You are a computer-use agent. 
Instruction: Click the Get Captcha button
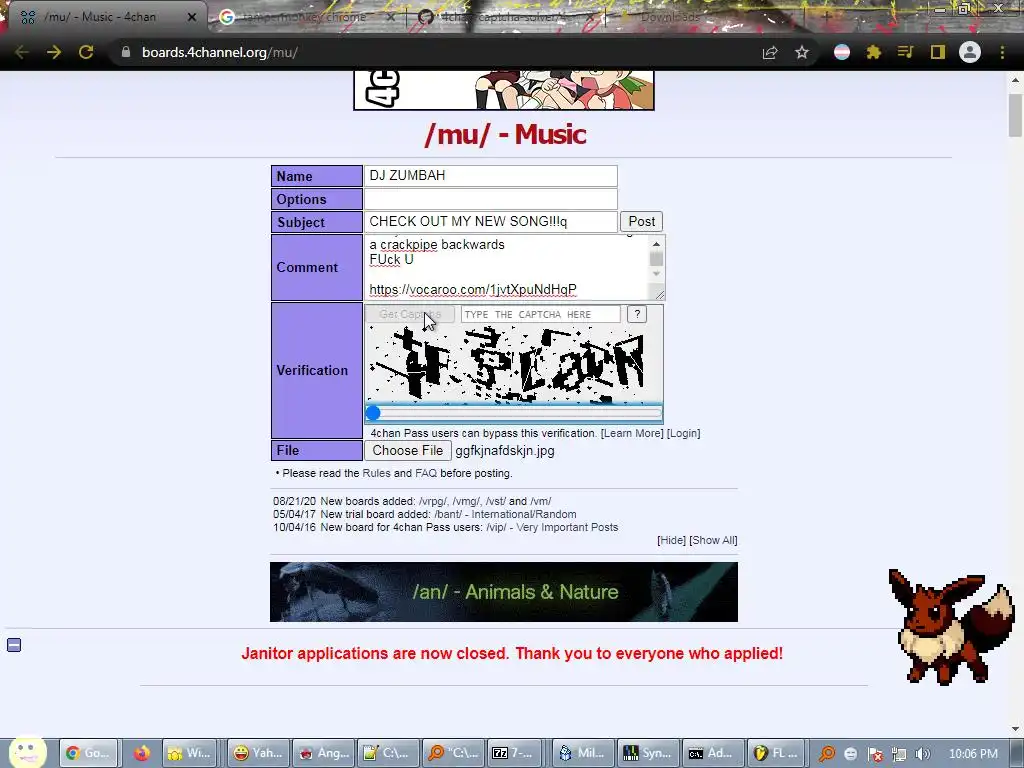click(x=409, y=314)
